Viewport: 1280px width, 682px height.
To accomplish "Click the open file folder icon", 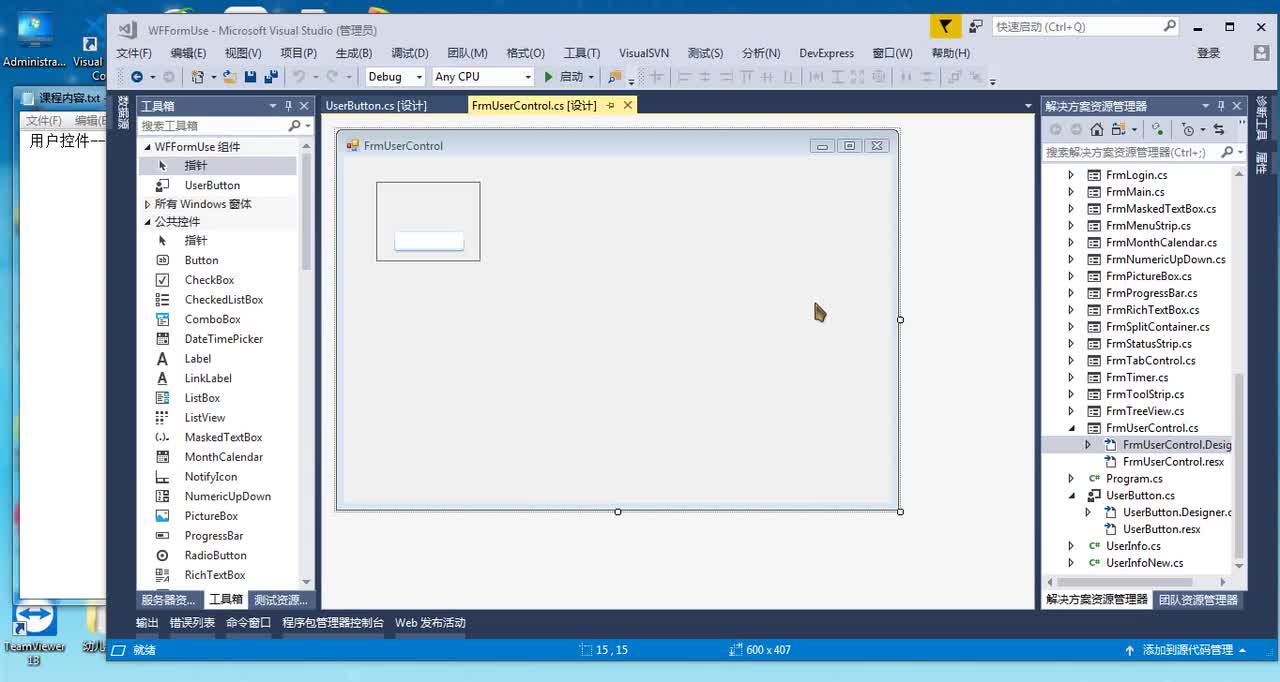I will pyautogui.click(x=229, y=76).
